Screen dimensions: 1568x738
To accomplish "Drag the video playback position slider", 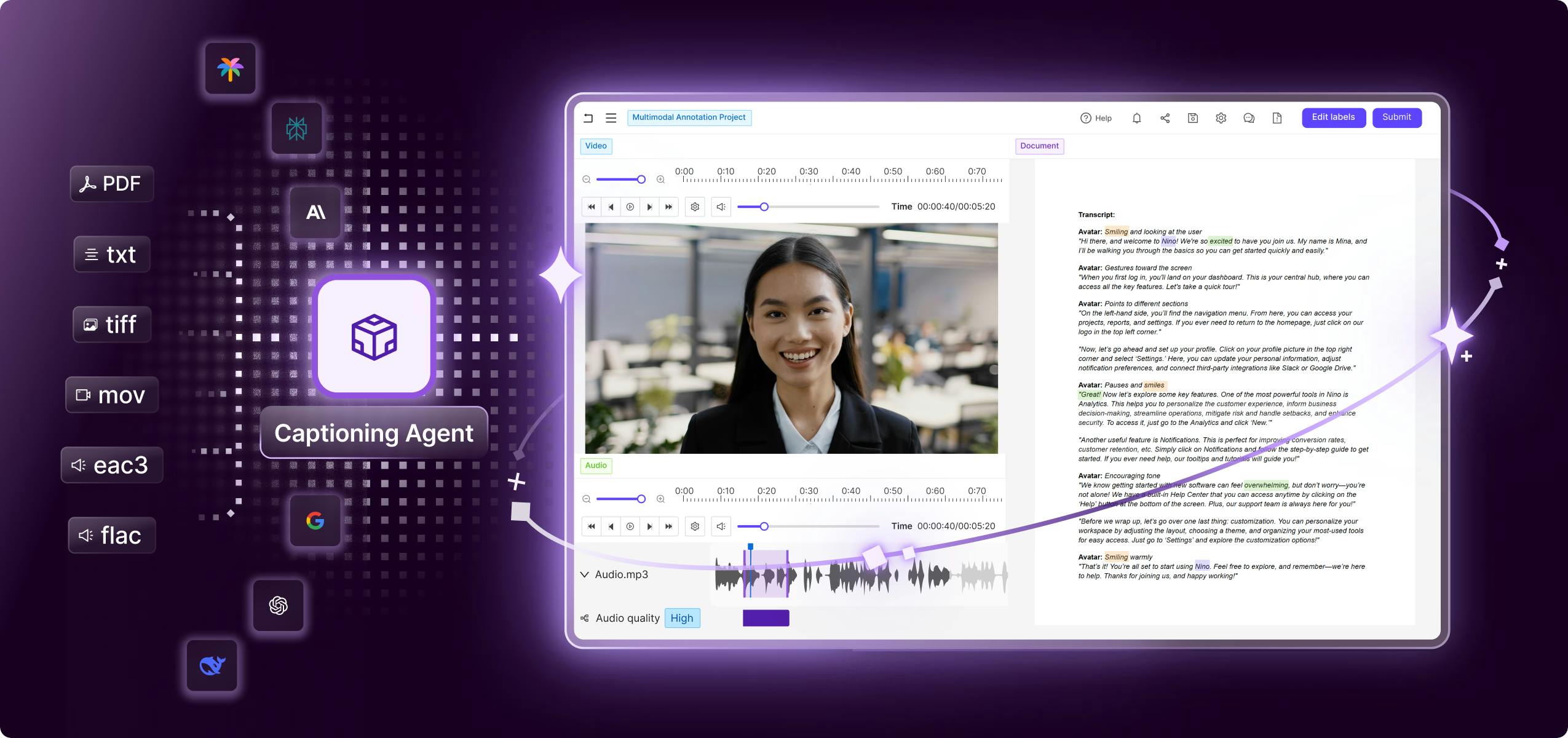I will tap(761, 206).
